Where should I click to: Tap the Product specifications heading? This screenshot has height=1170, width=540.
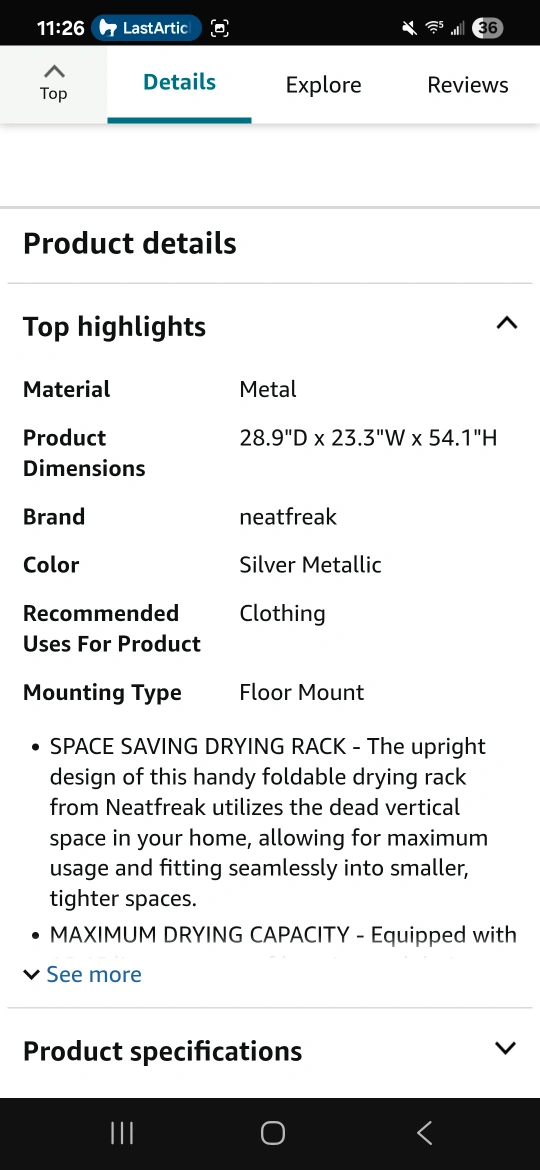tap(163, 1051)
